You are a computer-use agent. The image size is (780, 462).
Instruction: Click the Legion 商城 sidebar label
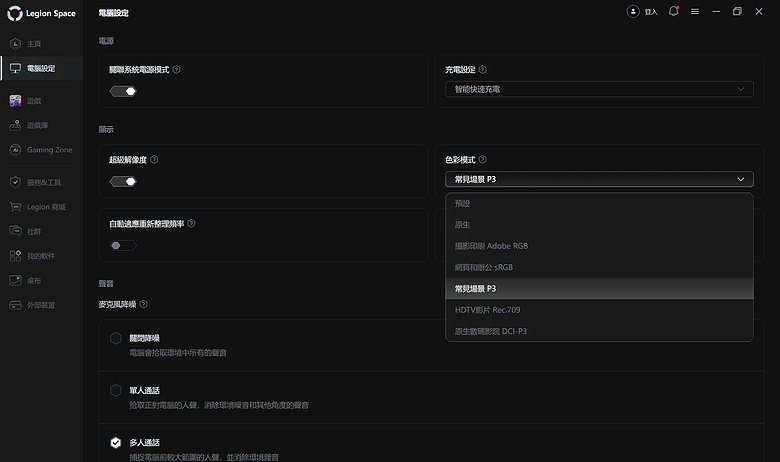[46, 207]
